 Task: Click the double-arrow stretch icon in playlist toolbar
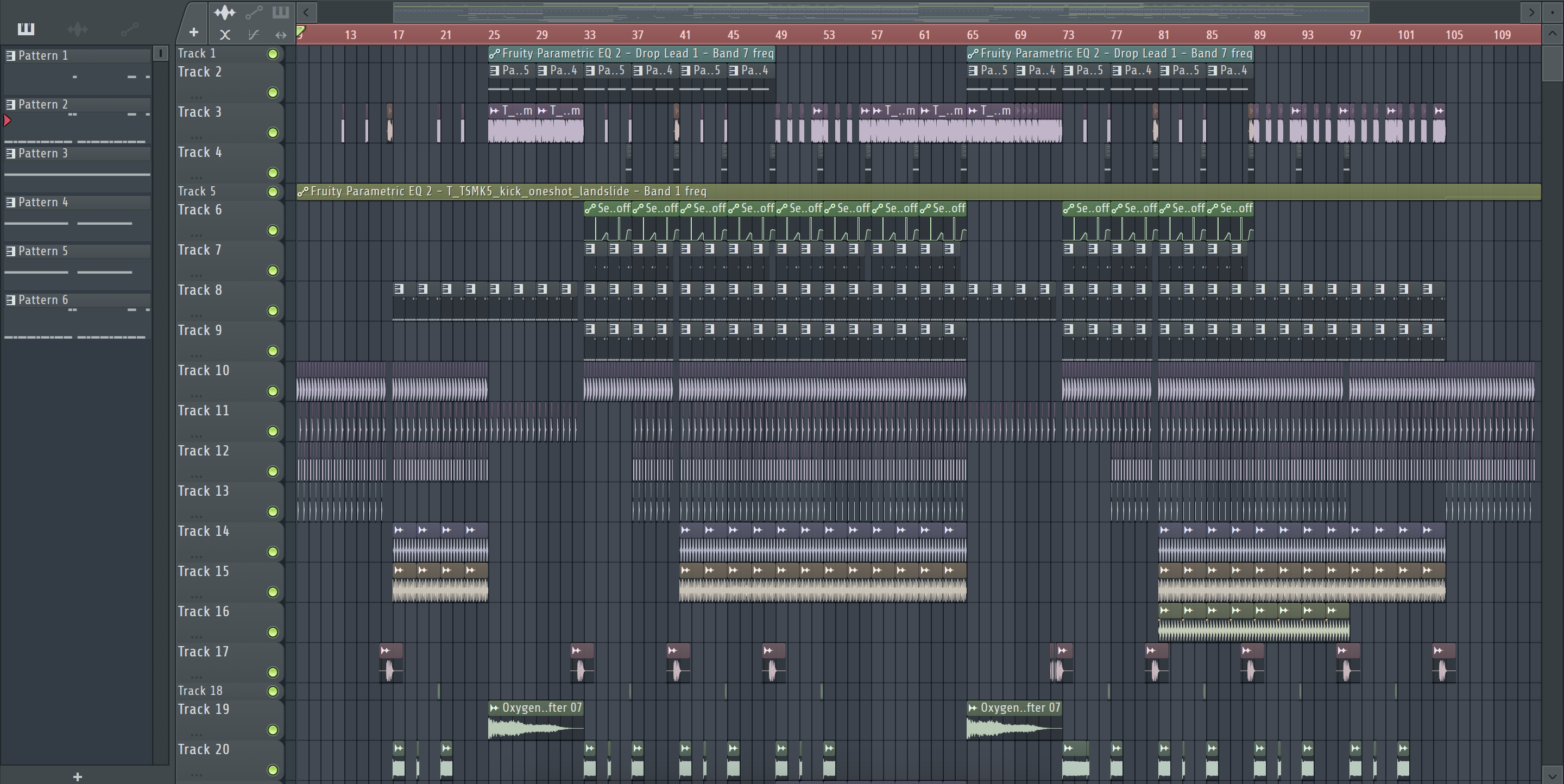[x=281, y=35]
